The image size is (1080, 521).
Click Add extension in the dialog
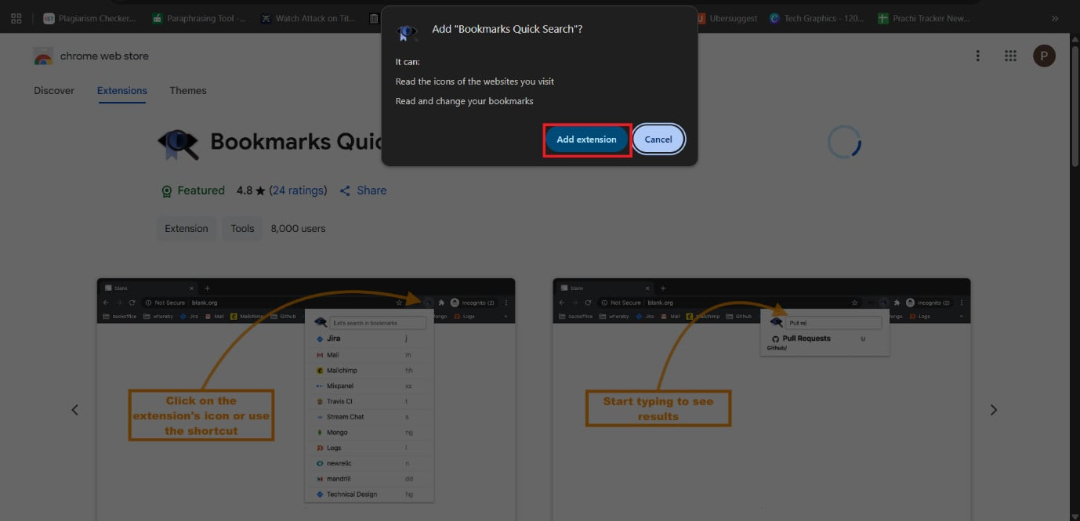click(x=587, y=140)
